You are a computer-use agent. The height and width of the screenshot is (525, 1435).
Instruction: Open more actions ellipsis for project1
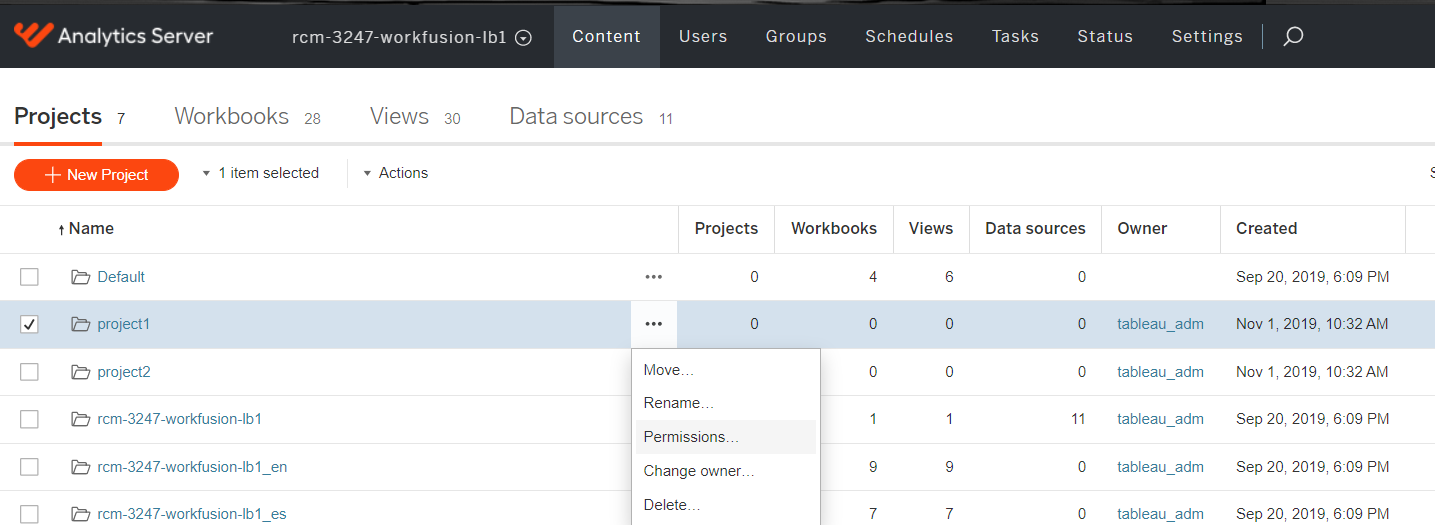(654, 324)
